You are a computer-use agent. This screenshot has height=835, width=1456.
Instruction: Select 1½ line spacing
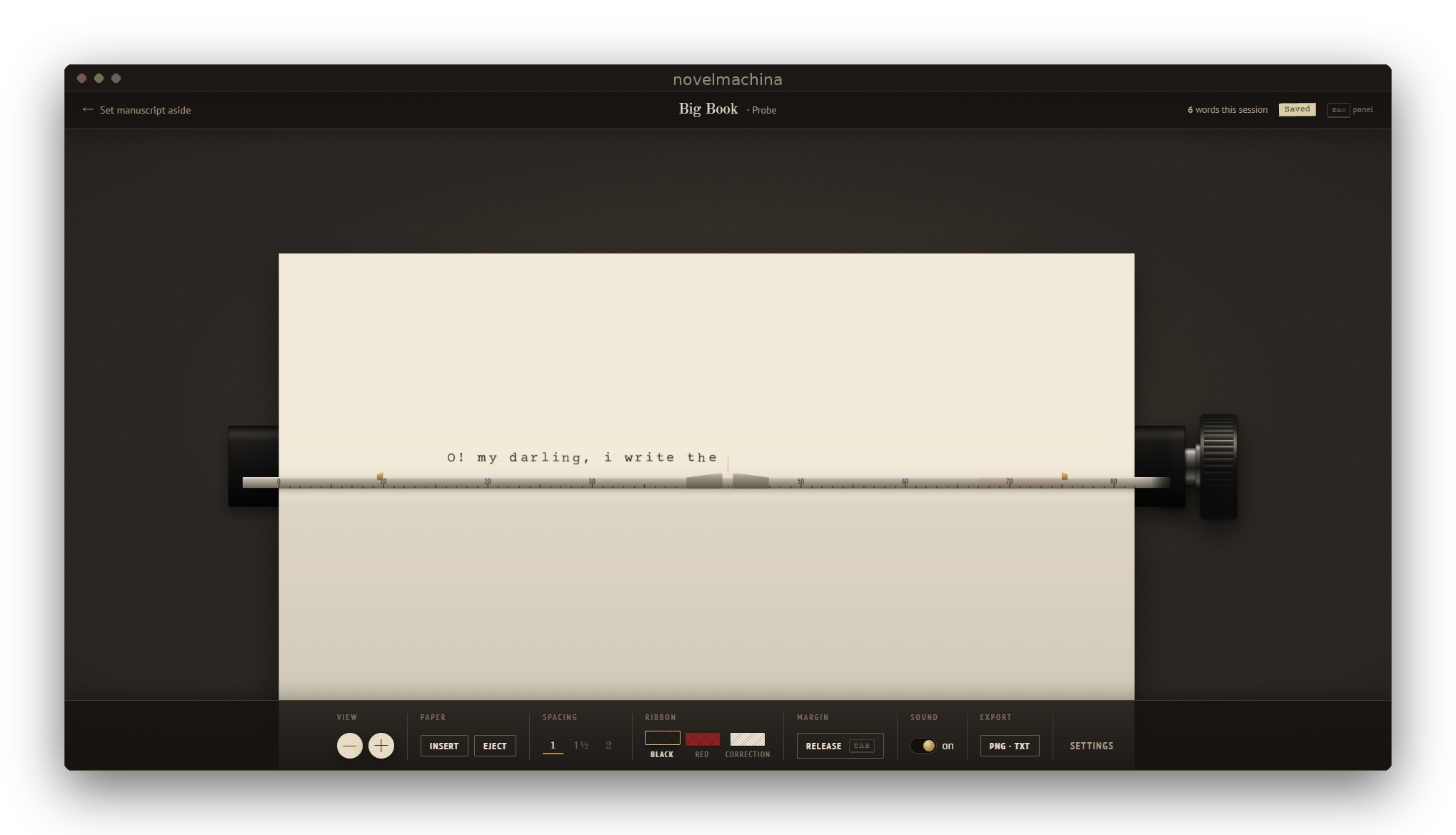click(x=581, y=745)
